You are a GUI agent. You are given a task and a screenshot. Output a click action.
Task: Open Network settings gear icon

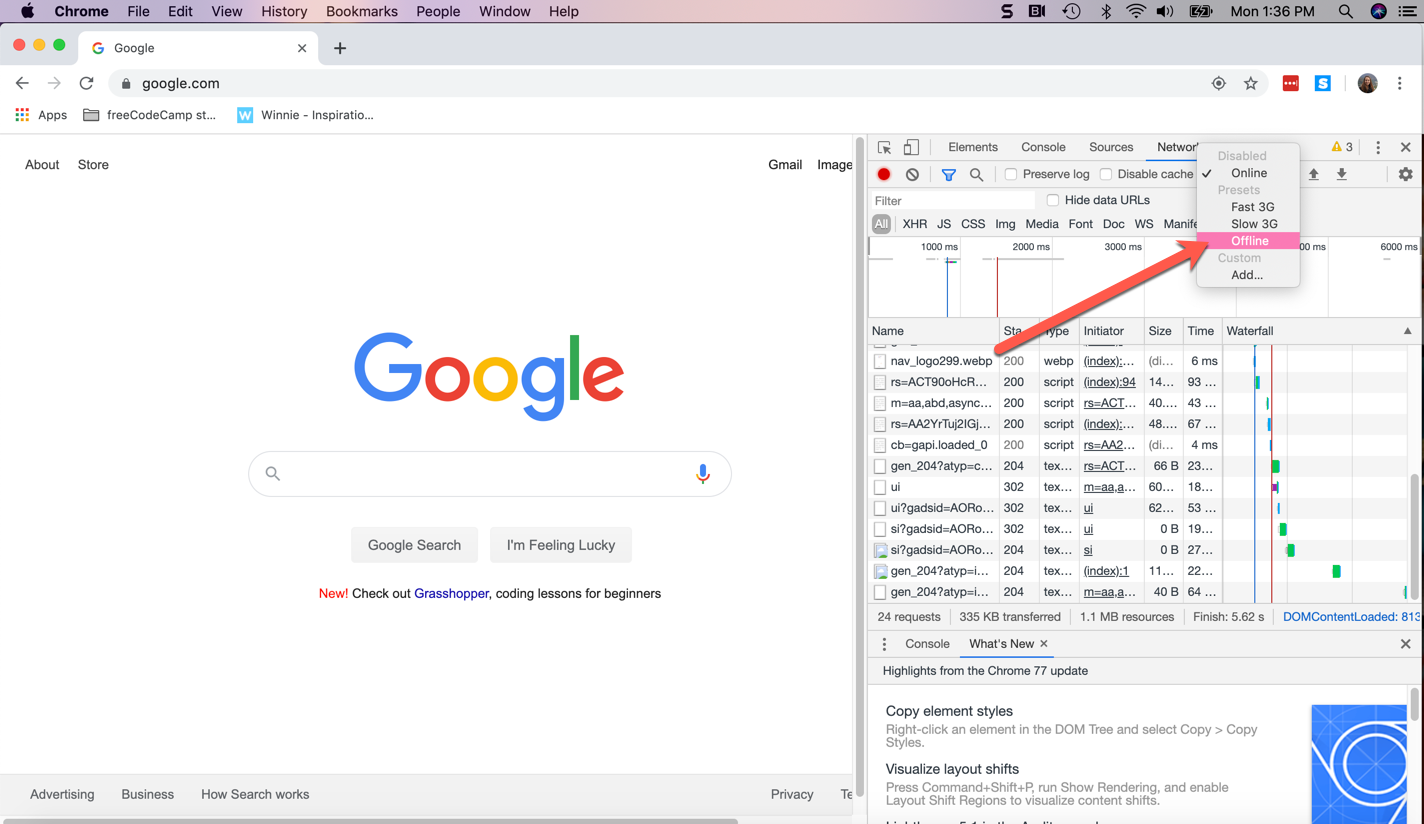[x=1405, y=174]
